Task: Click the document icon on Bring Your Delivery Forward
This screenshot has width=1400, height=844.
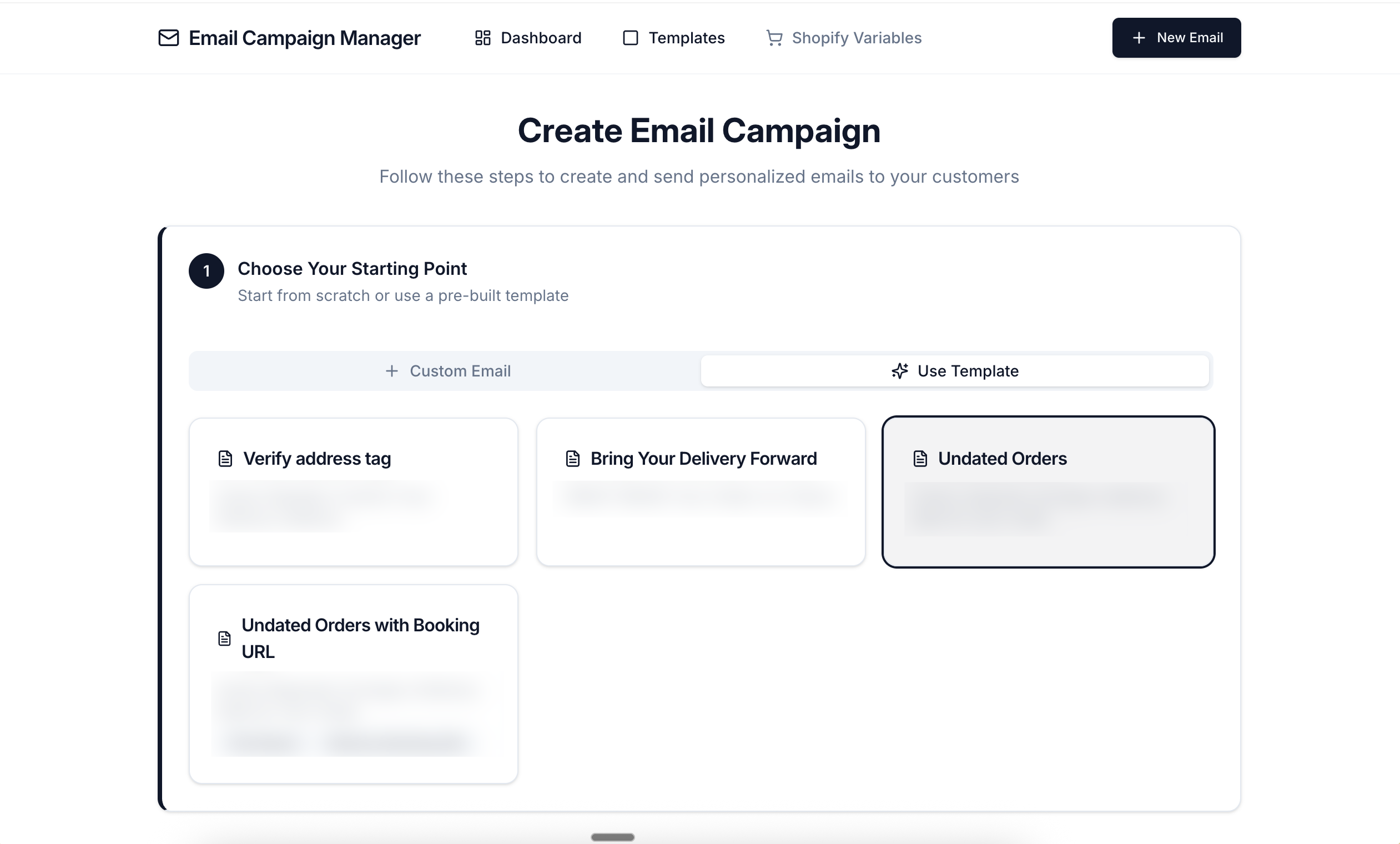Action: click(573, 458)
